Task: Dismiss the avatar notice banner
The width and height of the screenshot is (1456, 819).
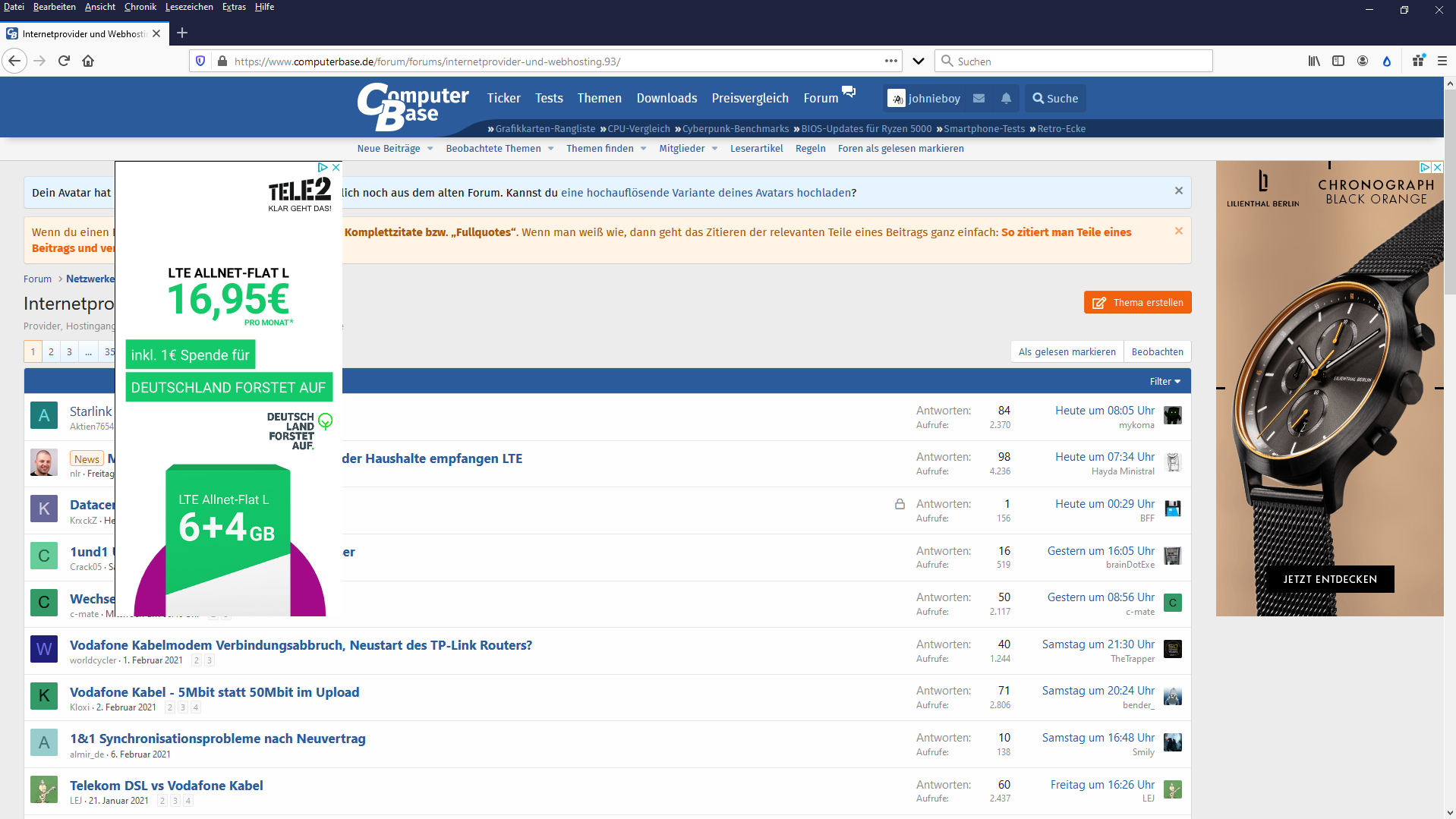Action: coord(1179,191)
